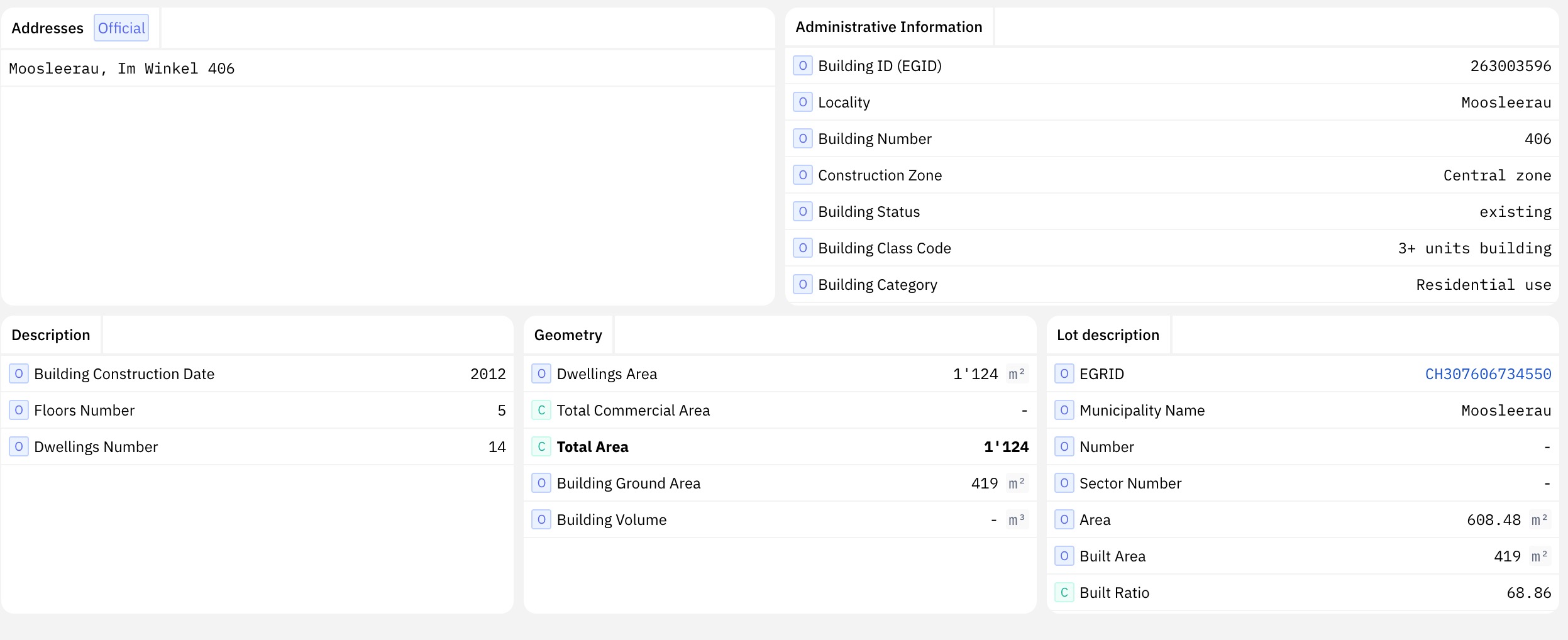The height and width of the screenshot is (640, 1568).
Task: Click the Building Status value existing
Action: tap(1515, 212)
